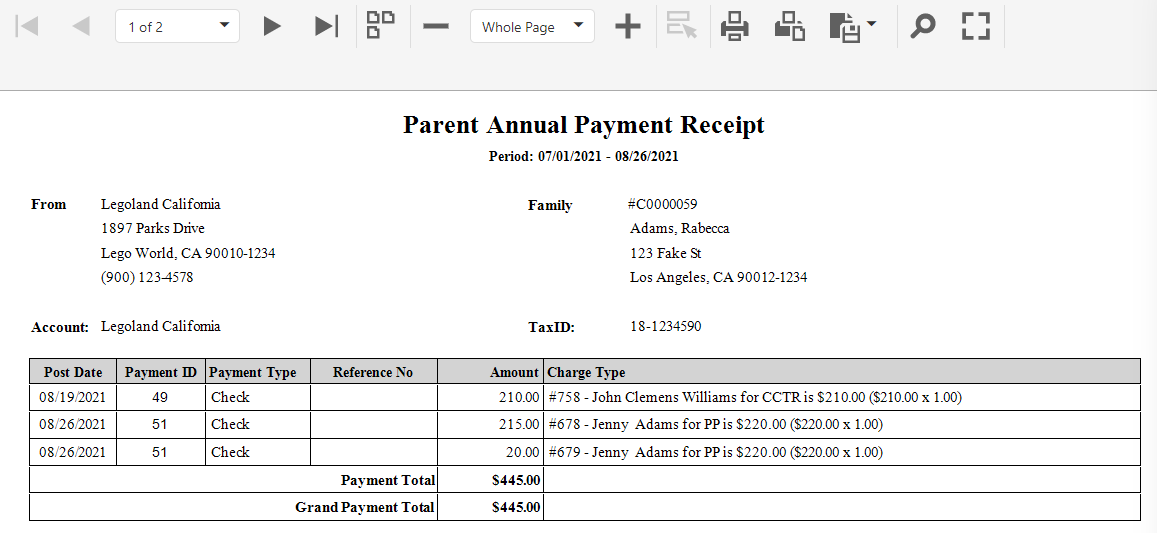
Task: Advance to the next report page
Action: tap(272, 27)
